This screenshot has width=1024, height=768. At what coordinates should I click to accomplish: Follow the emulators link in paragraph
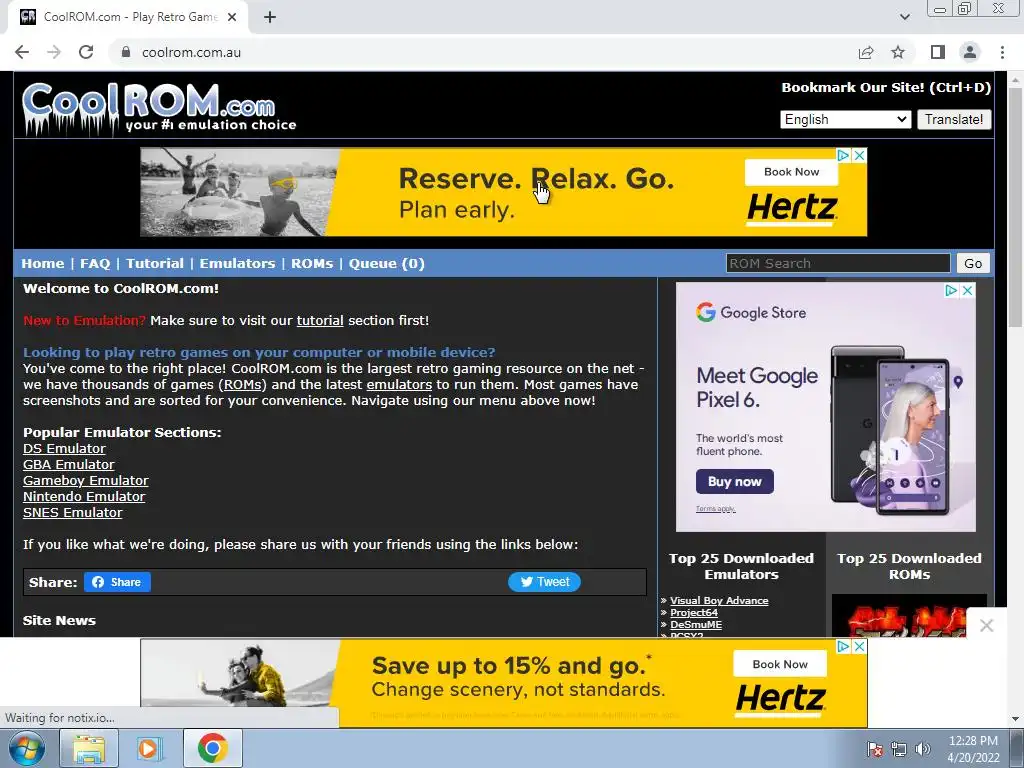coord(399,385)
